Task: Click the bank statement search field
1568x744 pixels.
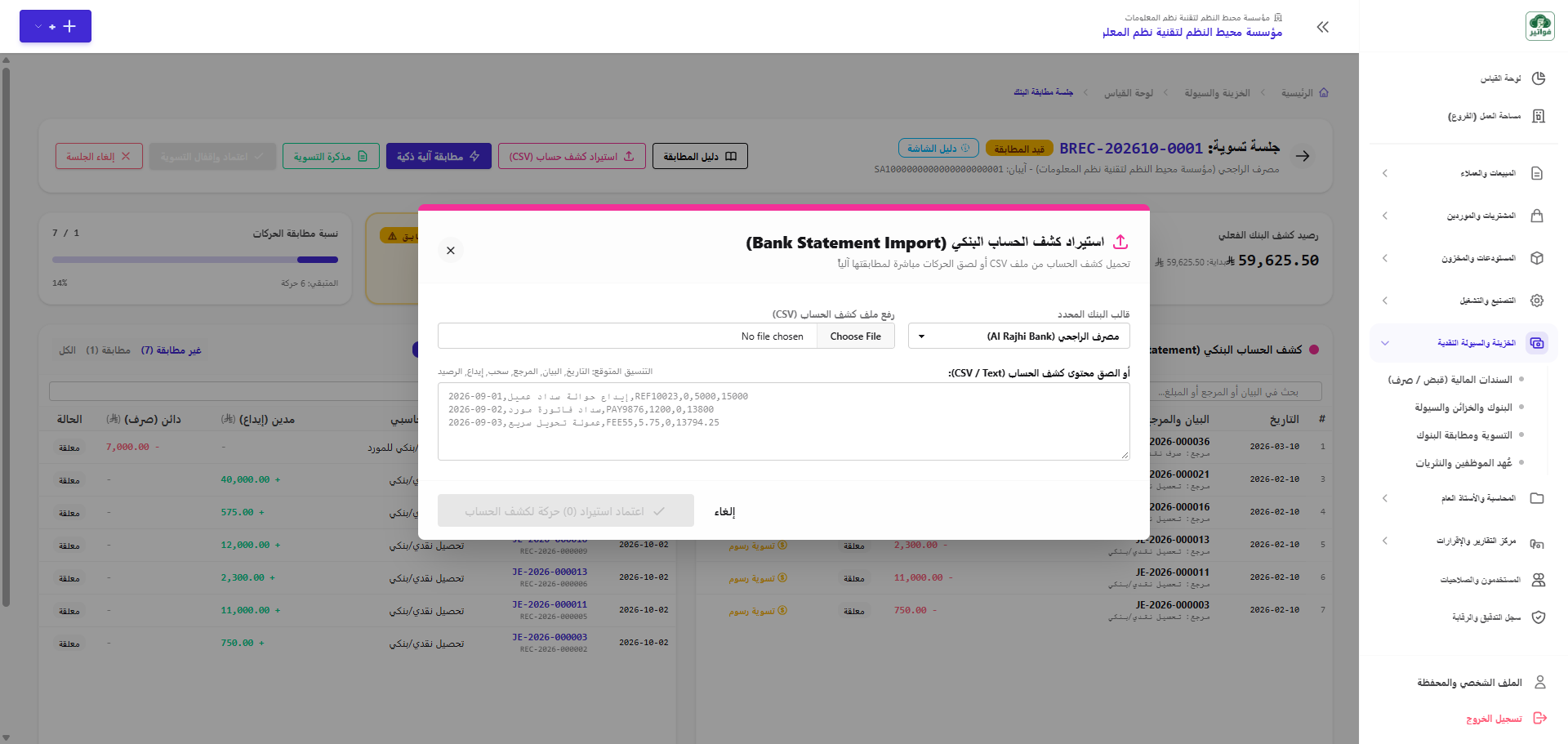Action: click(x=1237, y=392)
